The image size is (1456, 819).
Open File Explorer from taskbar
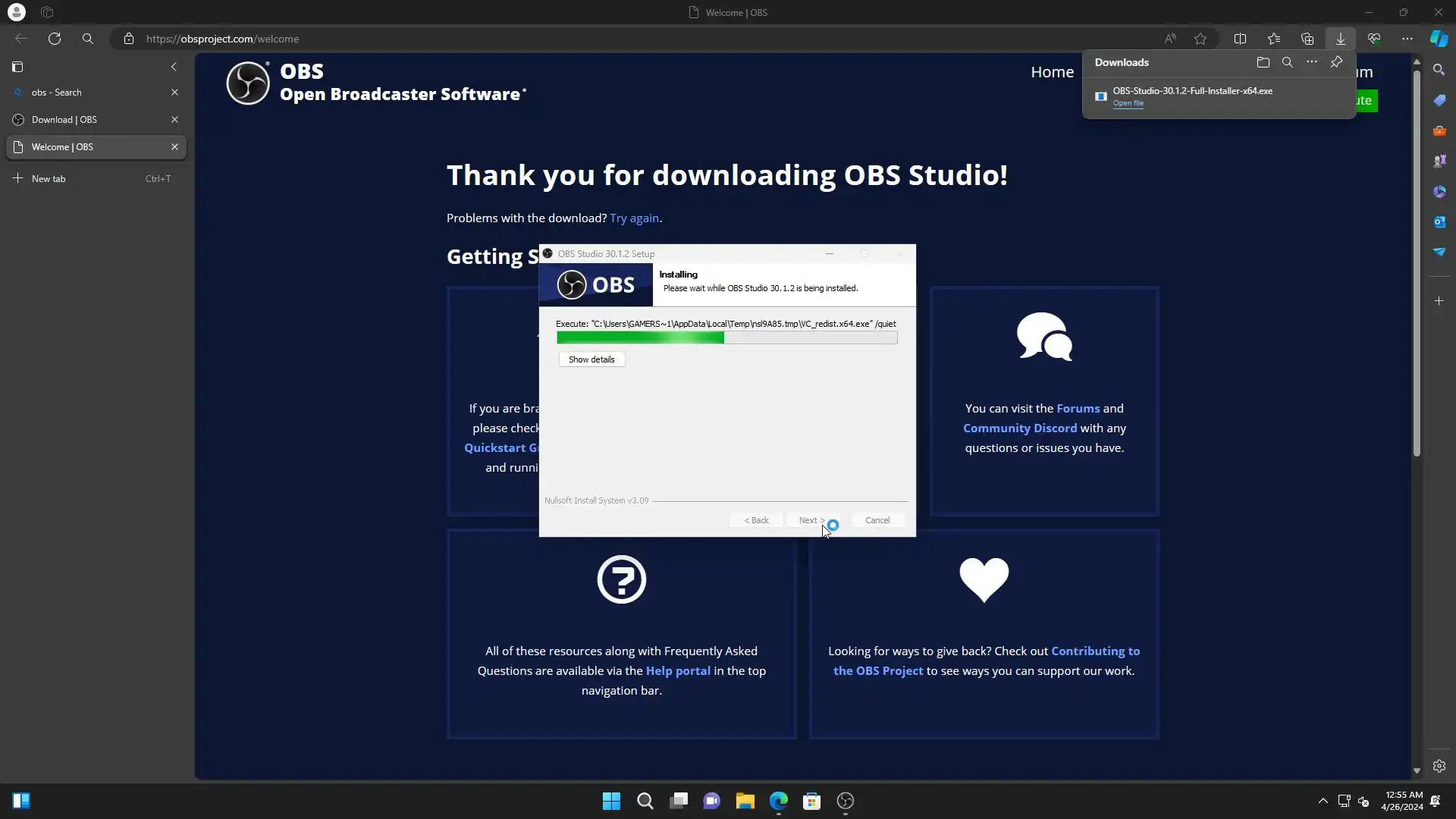745,801
